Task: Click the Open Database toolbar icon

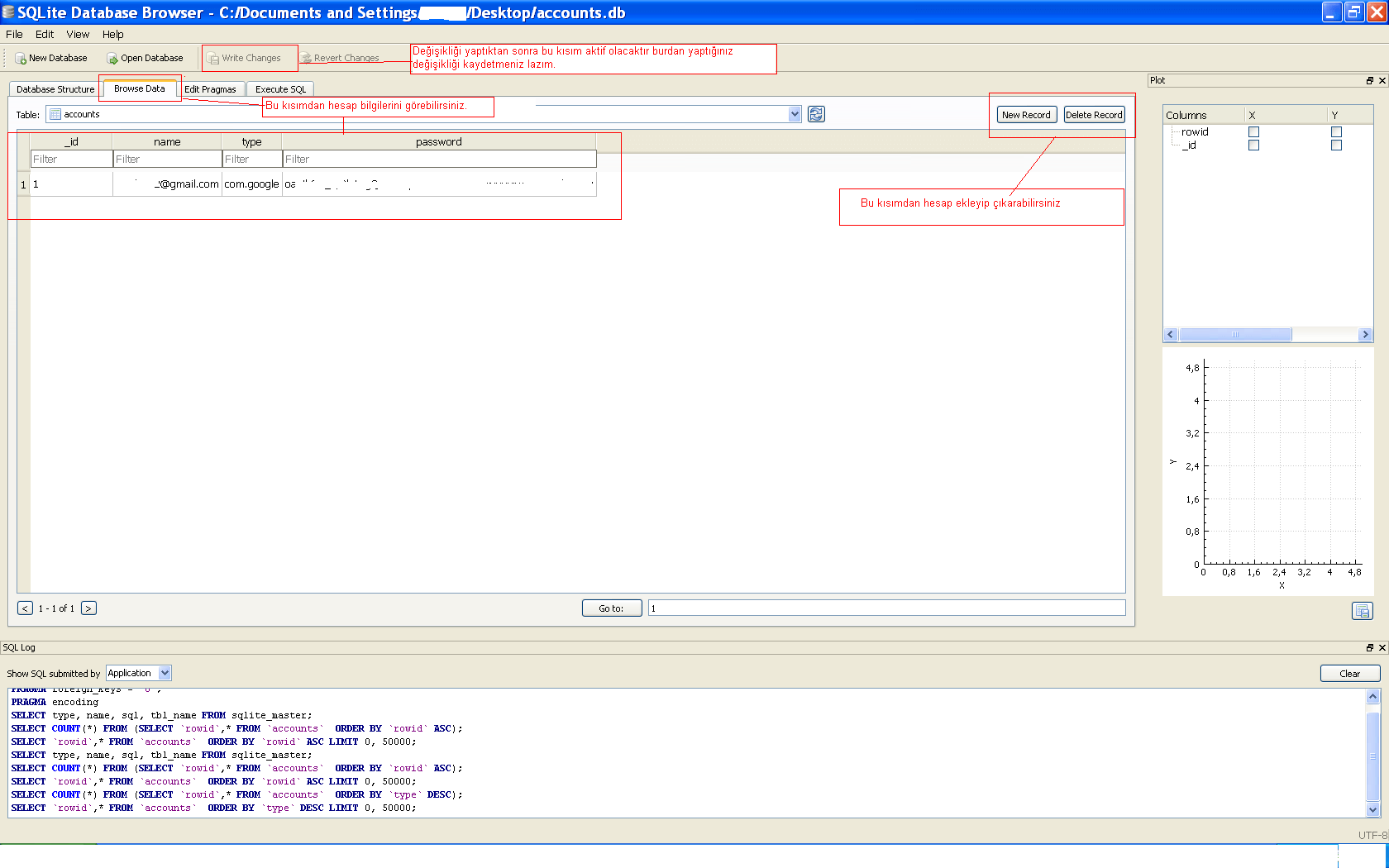Action: point(112,59)
